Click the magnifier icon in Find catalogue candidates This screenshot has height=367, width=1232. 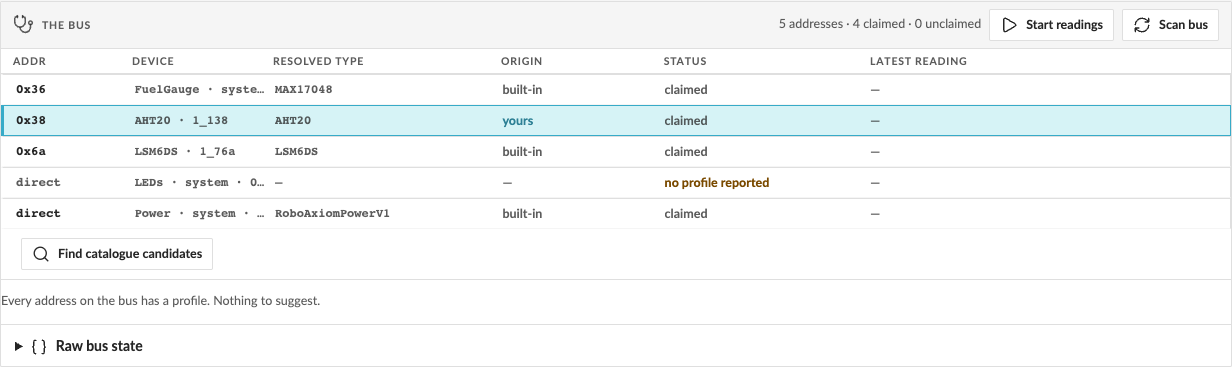pyautogui.click(x=41, y=254)
